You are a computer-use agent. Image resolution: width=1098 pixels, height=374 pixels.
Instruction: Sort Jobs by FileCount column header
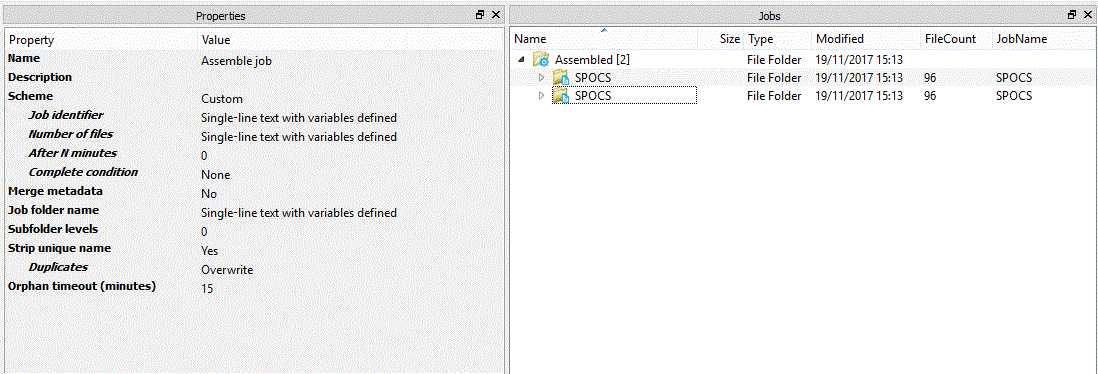956,39
